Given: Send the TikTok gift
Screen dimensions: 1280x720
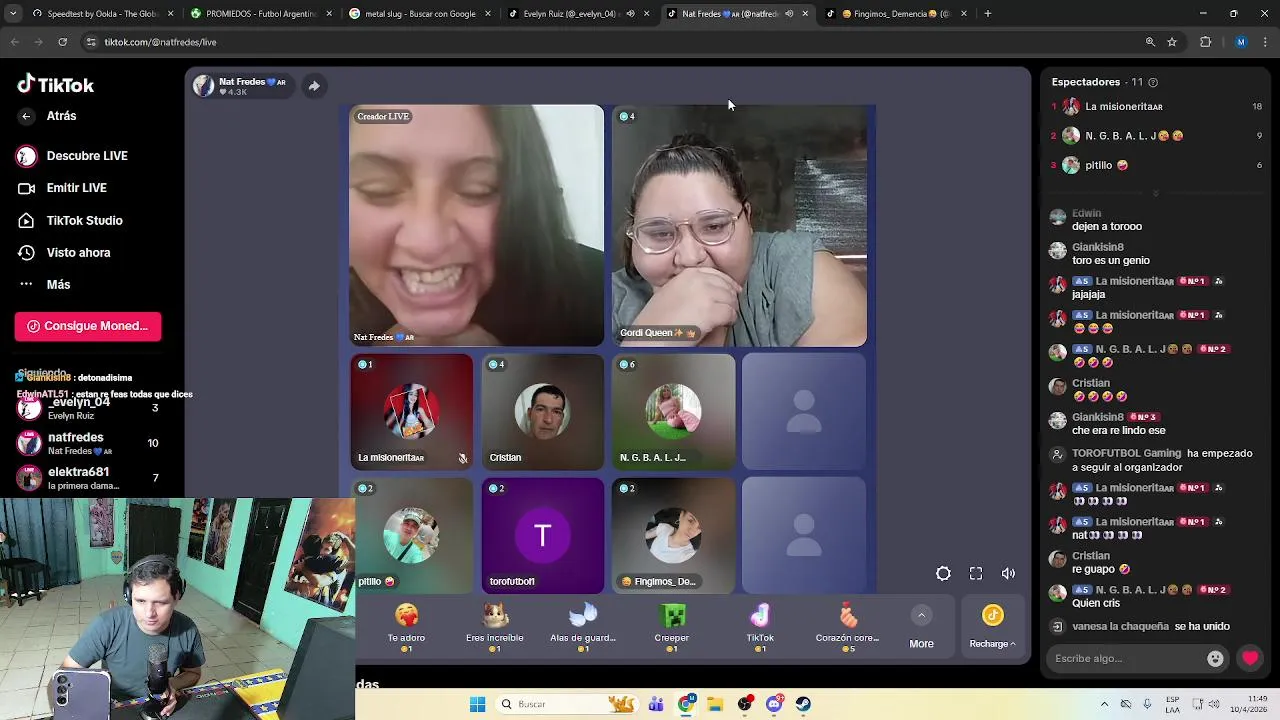Looking at the screenshot, I should click(760, 627).
